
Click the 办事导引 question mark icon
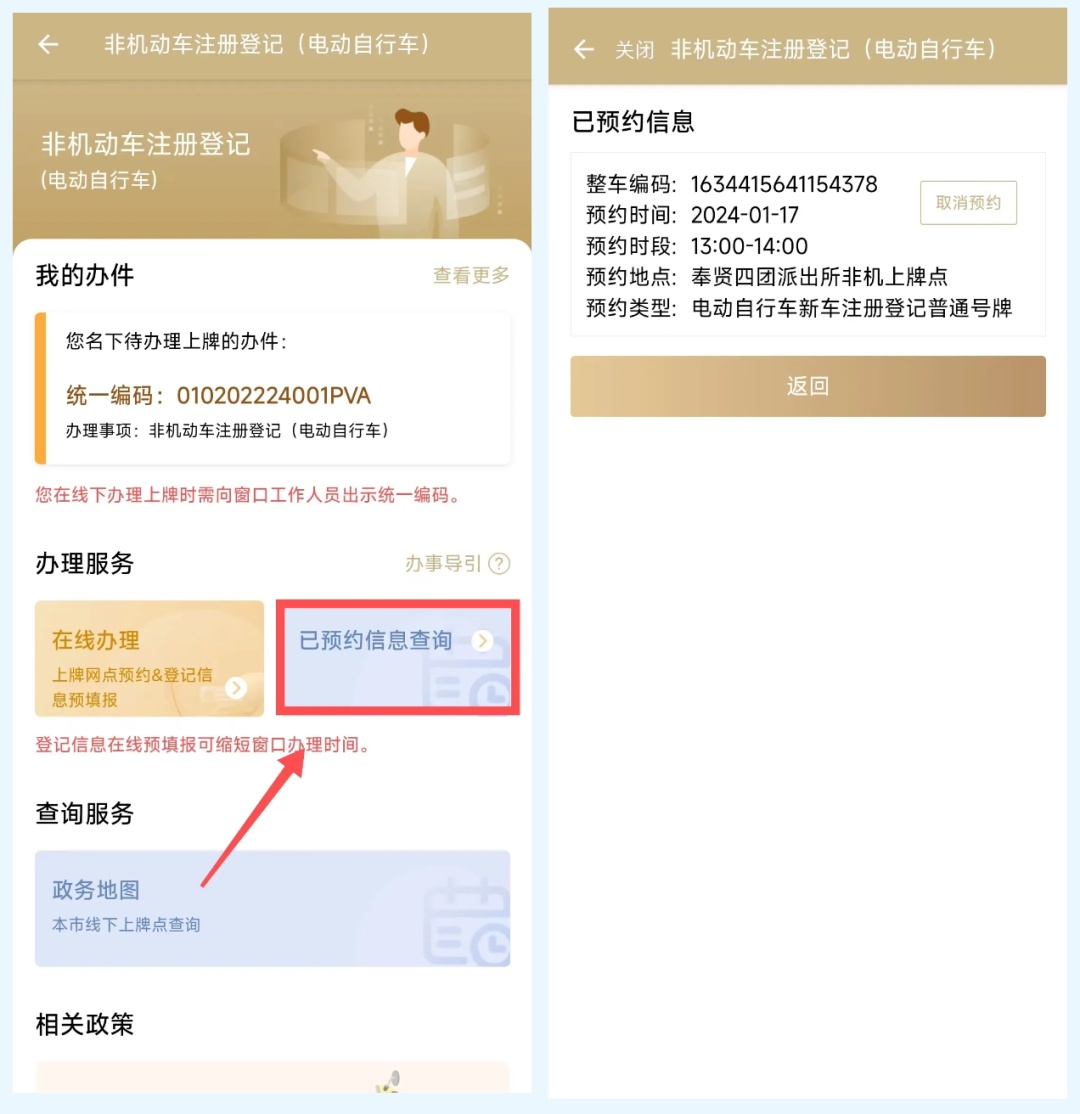coord(500,563)
